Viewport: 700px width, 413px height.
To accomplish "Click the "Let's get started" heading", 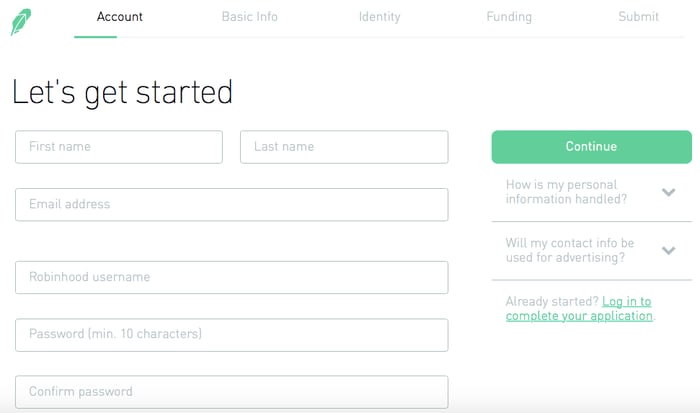I will click(x=122, y=92).
